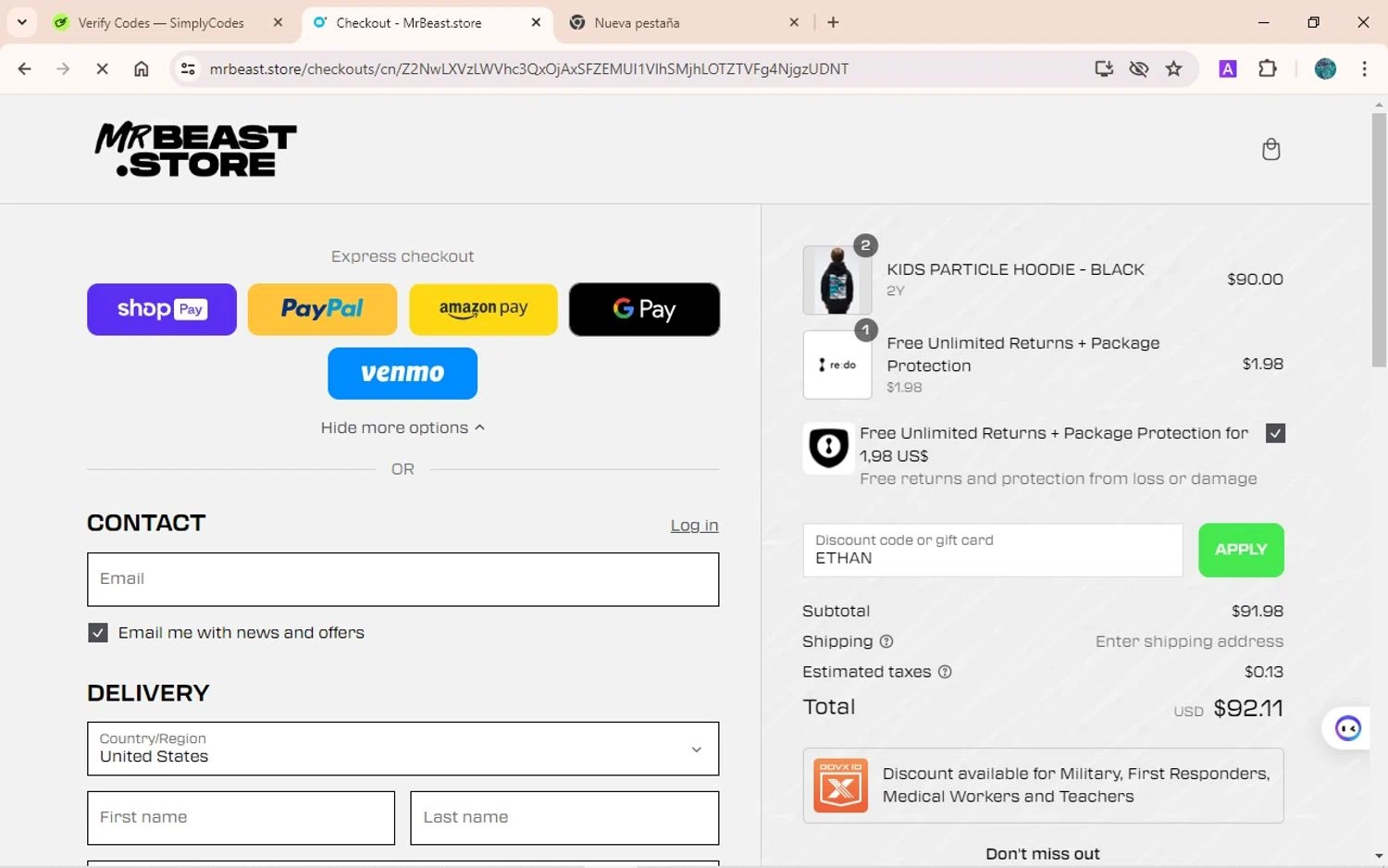
Task: Go forward in browser history
Action: (x=63, y=68)
